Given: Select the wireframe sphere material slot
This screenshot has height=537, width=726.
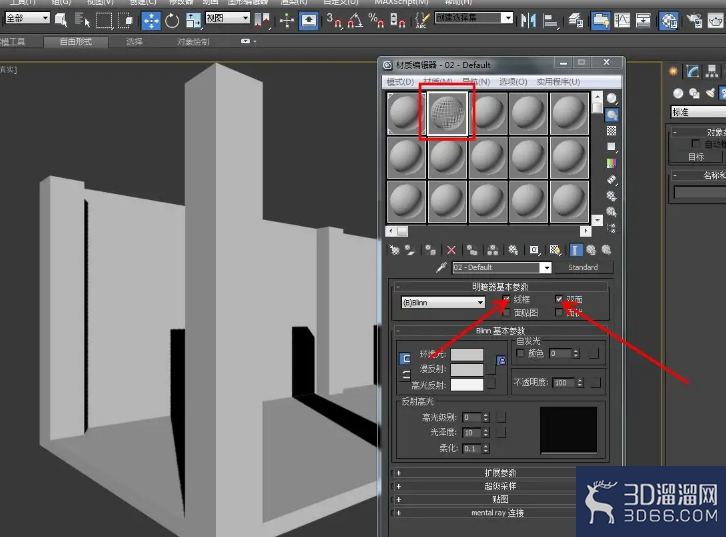Looking at the screenshot, I should point(447,112).
